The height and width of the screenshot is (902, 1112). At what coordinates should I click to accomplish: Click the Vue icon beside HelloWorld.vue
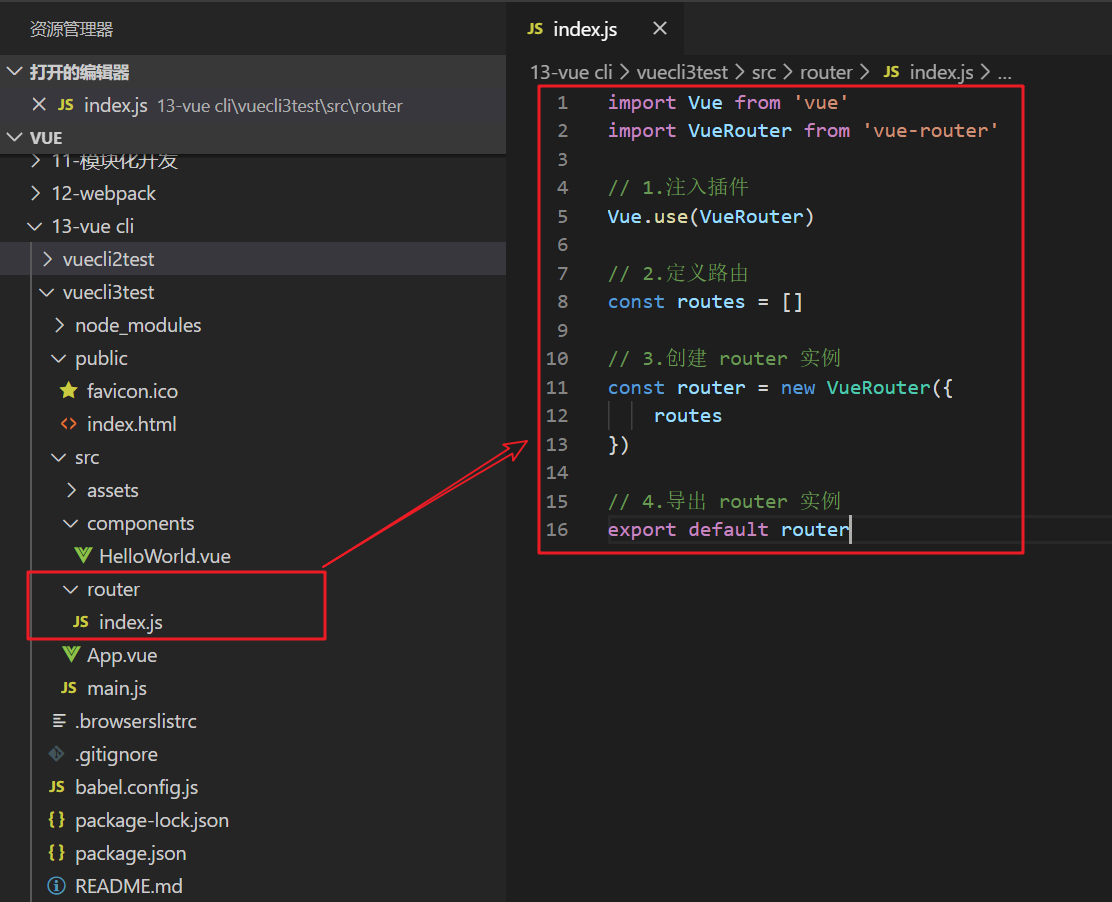pos(82,556)
